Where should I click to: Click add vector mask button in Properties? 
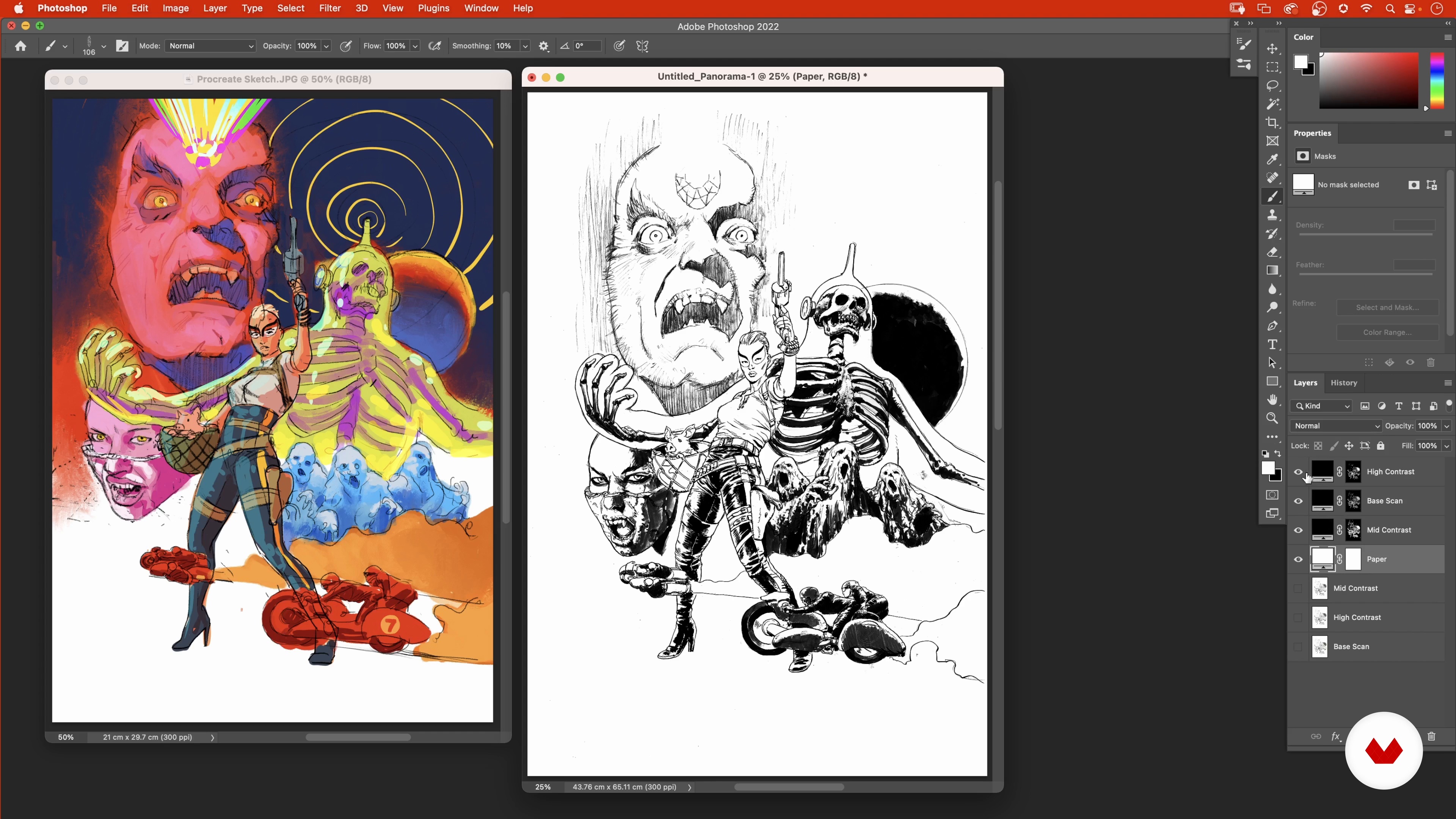pos(1432,185)
